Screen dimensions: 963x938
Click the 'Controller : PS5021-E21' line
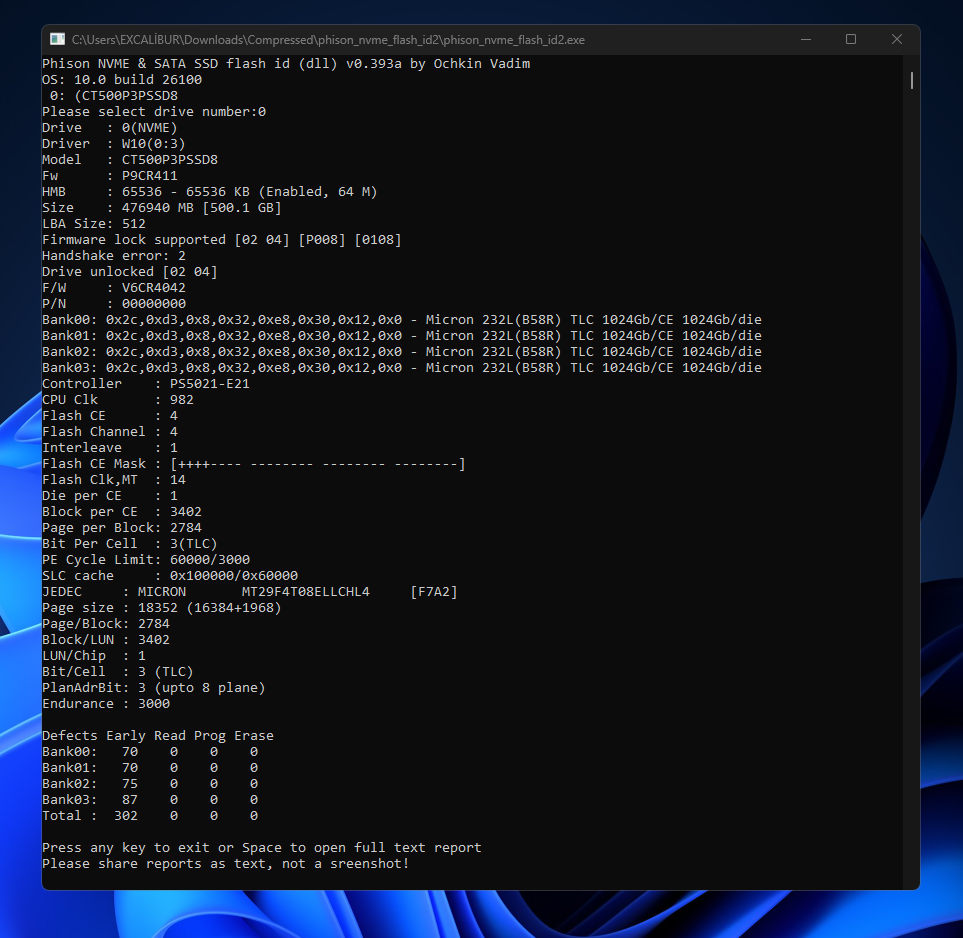coord(146,383)
